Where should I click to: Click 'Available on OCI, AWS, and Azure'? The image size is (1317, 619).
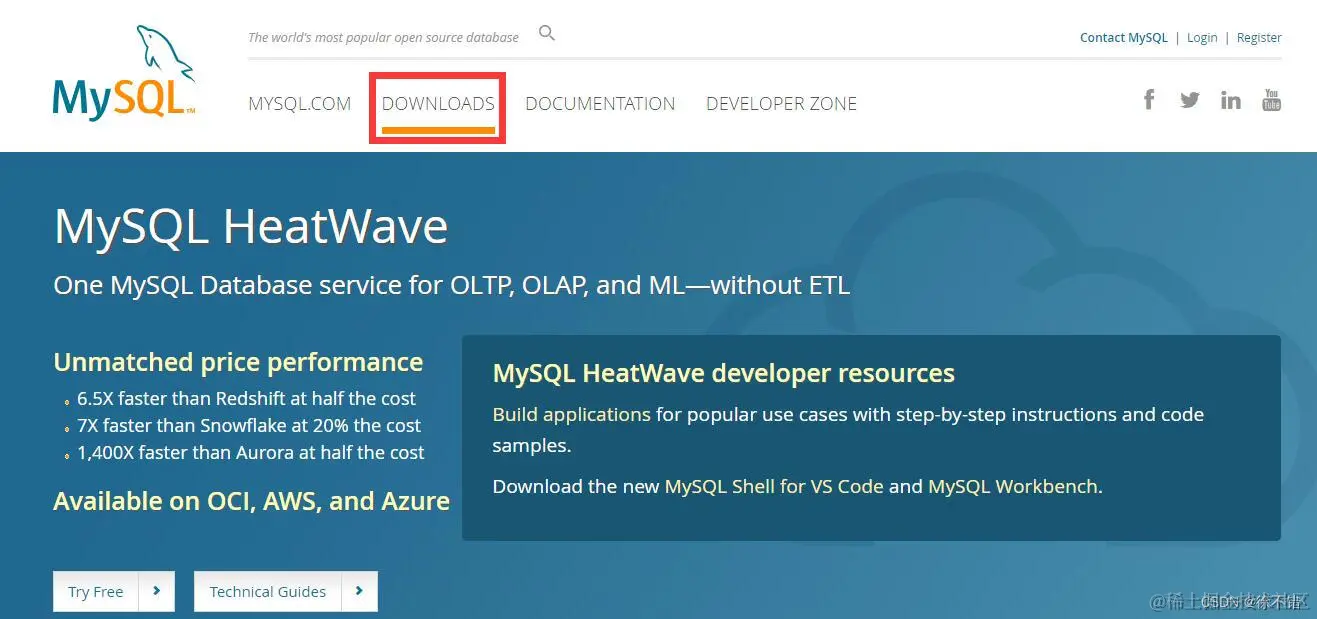pos(251,501)
